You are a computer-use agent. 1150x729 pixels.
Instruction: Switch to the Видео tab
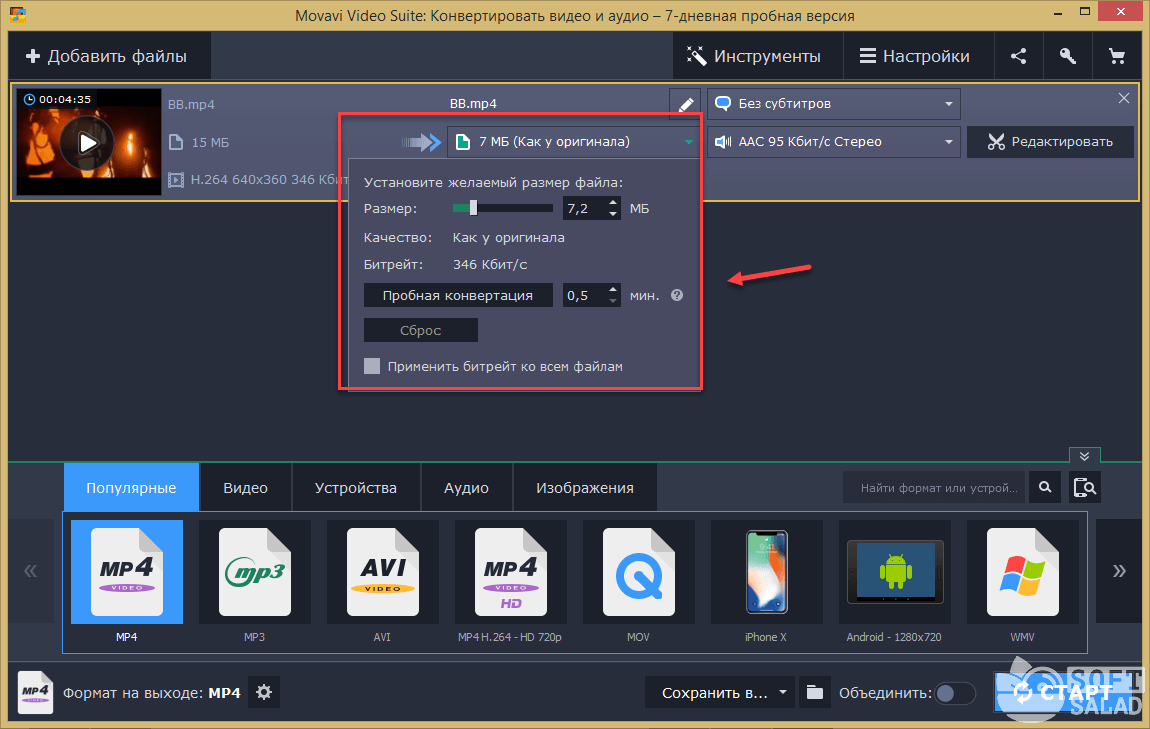click(x=246, y=488)
